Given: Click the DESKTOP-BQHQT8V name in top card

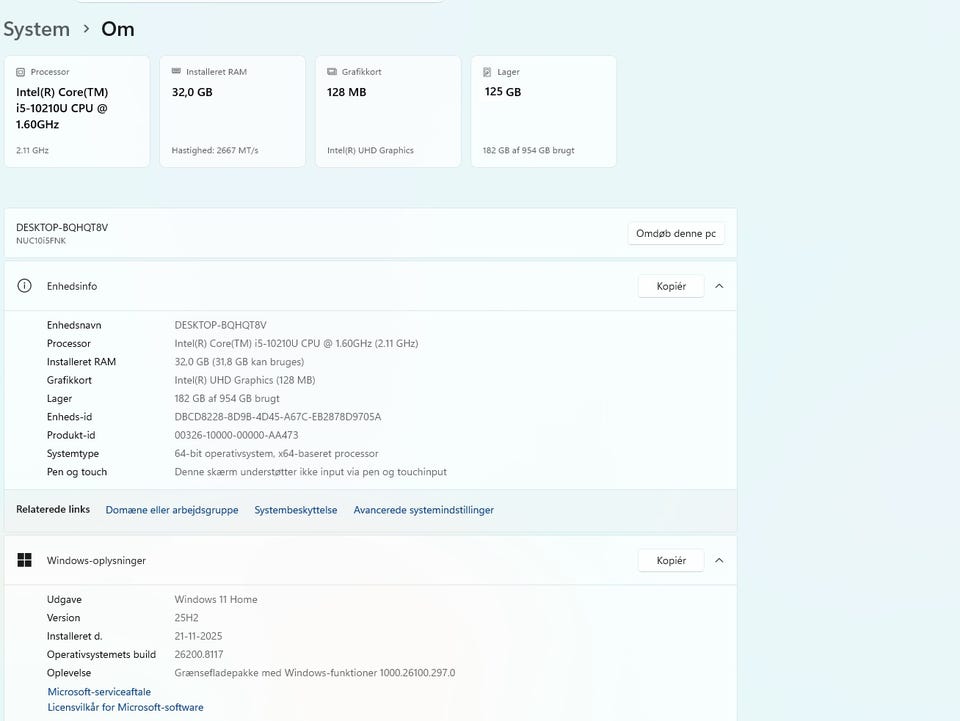Looking at the screenshot, I should coord(62,227).
